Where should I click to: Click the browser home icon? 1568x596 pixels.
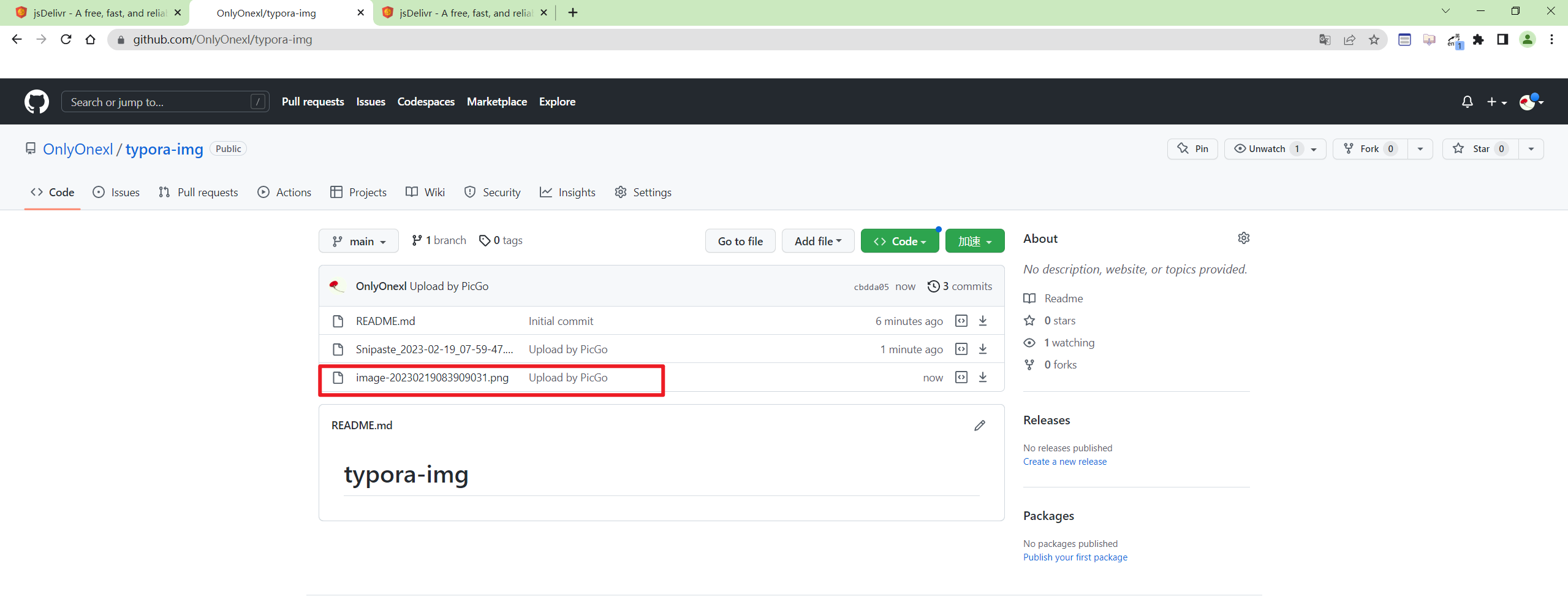[x=90, y=39]
